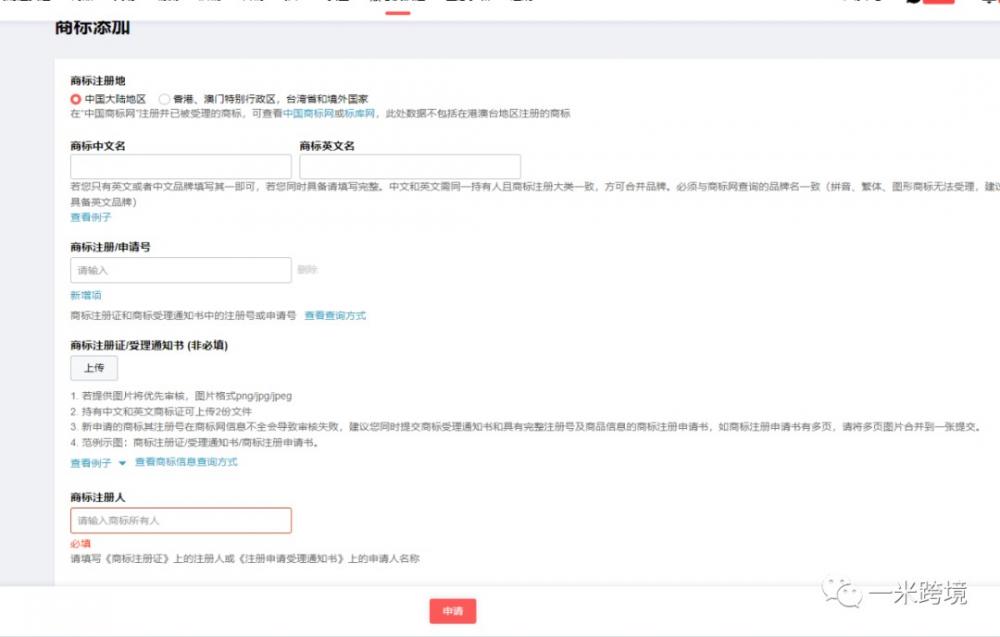Click the 商标添加 page heading
This screenshot has width=1000, height=637.
[x=92, y=28]
